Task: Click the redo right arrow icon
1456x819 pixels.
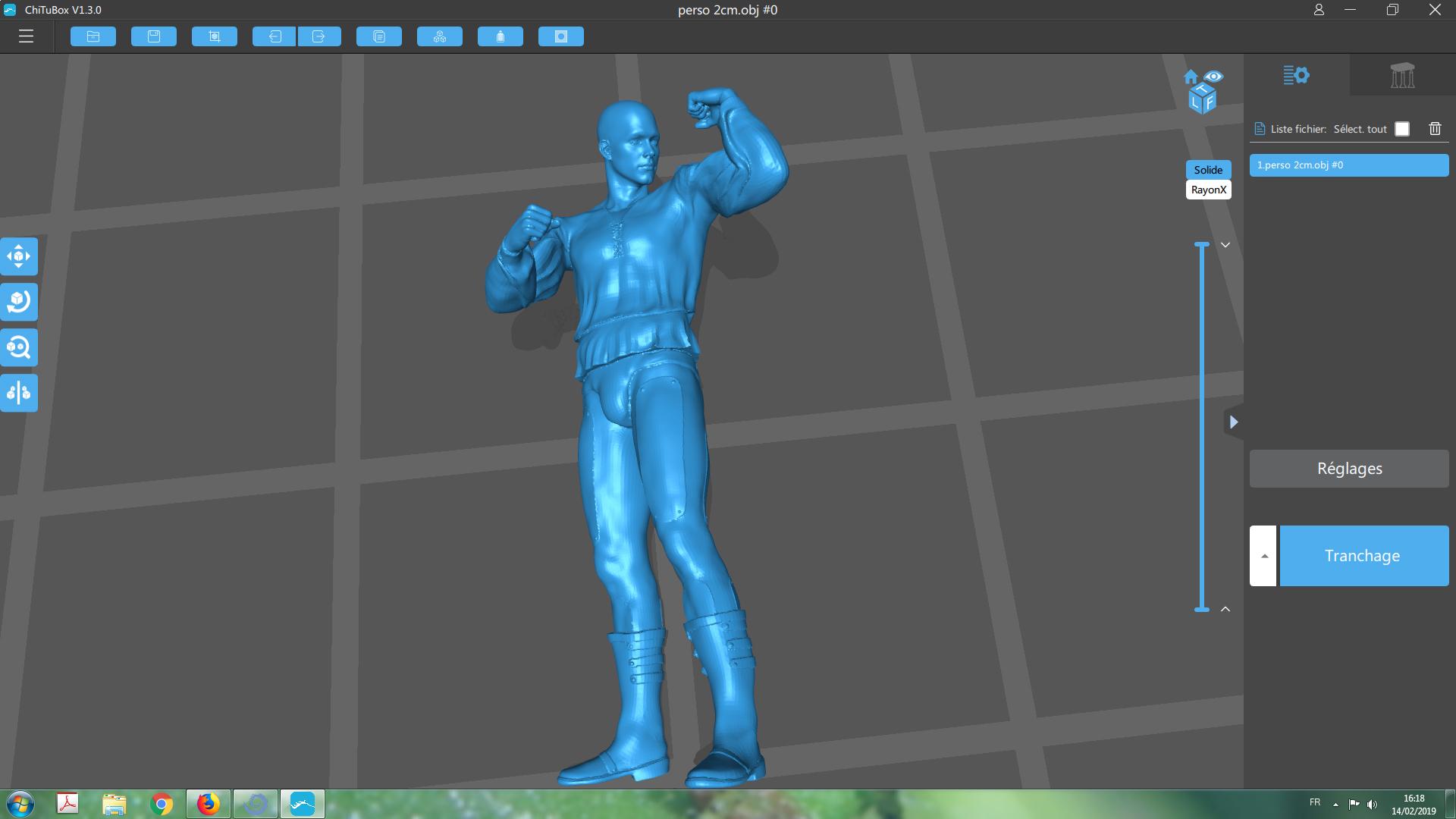Action: tap(319, 36)
